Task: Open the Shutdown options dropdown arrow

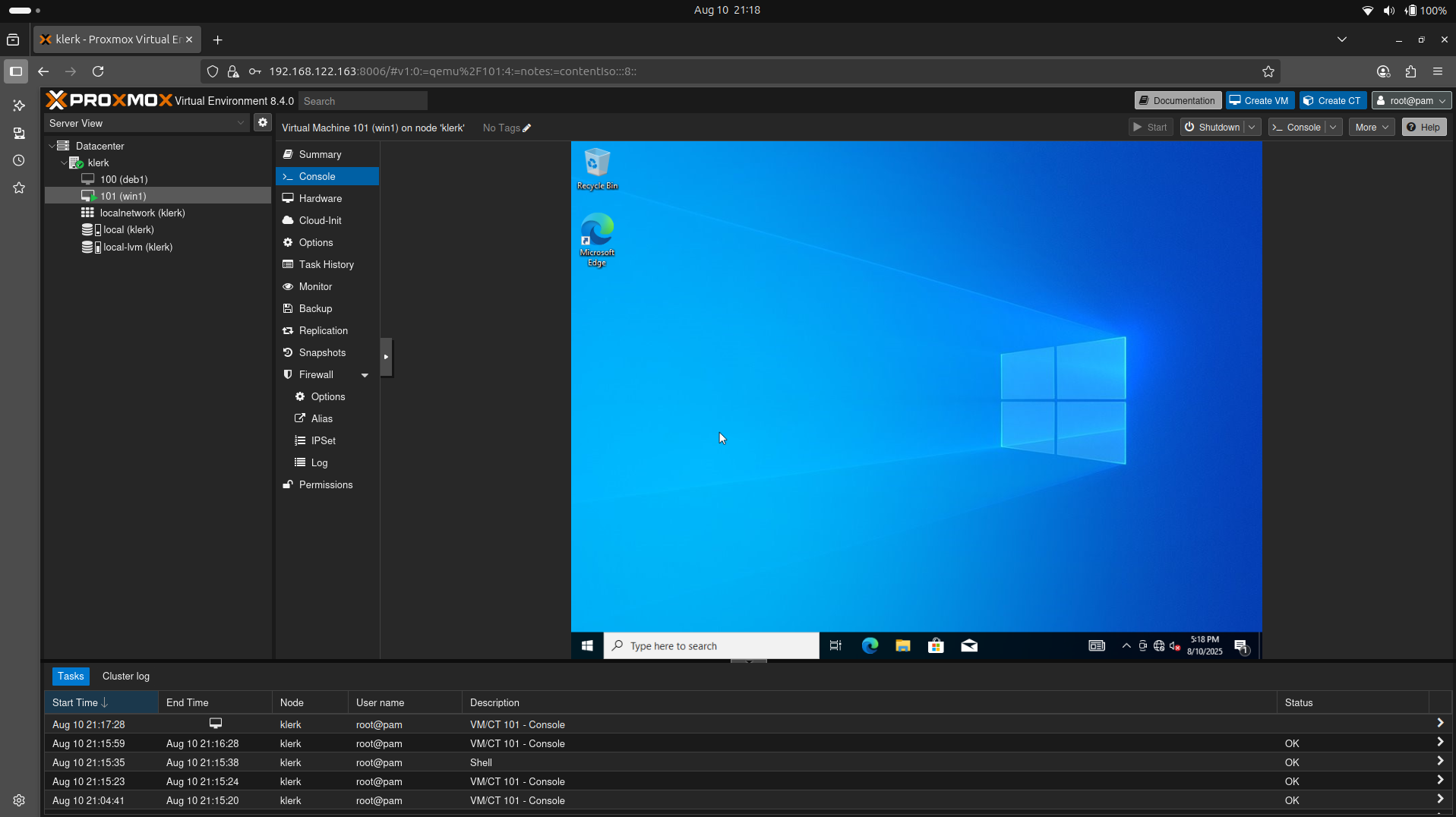Action: (x=1252, y=128)
